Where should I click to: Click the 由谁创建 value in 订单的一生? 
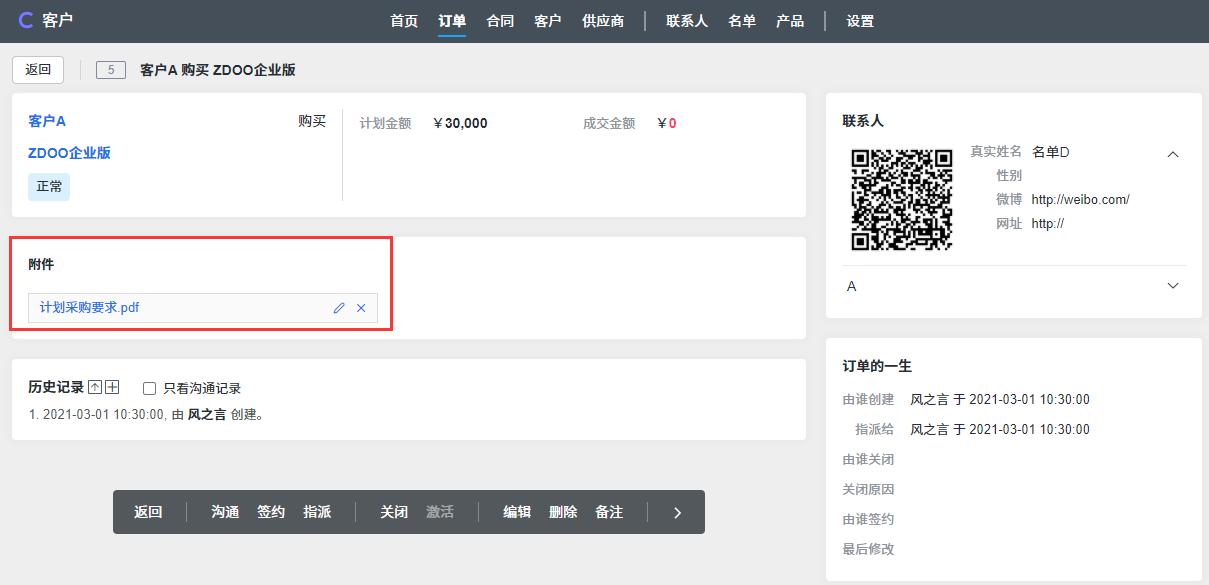tap(1000, 399)
